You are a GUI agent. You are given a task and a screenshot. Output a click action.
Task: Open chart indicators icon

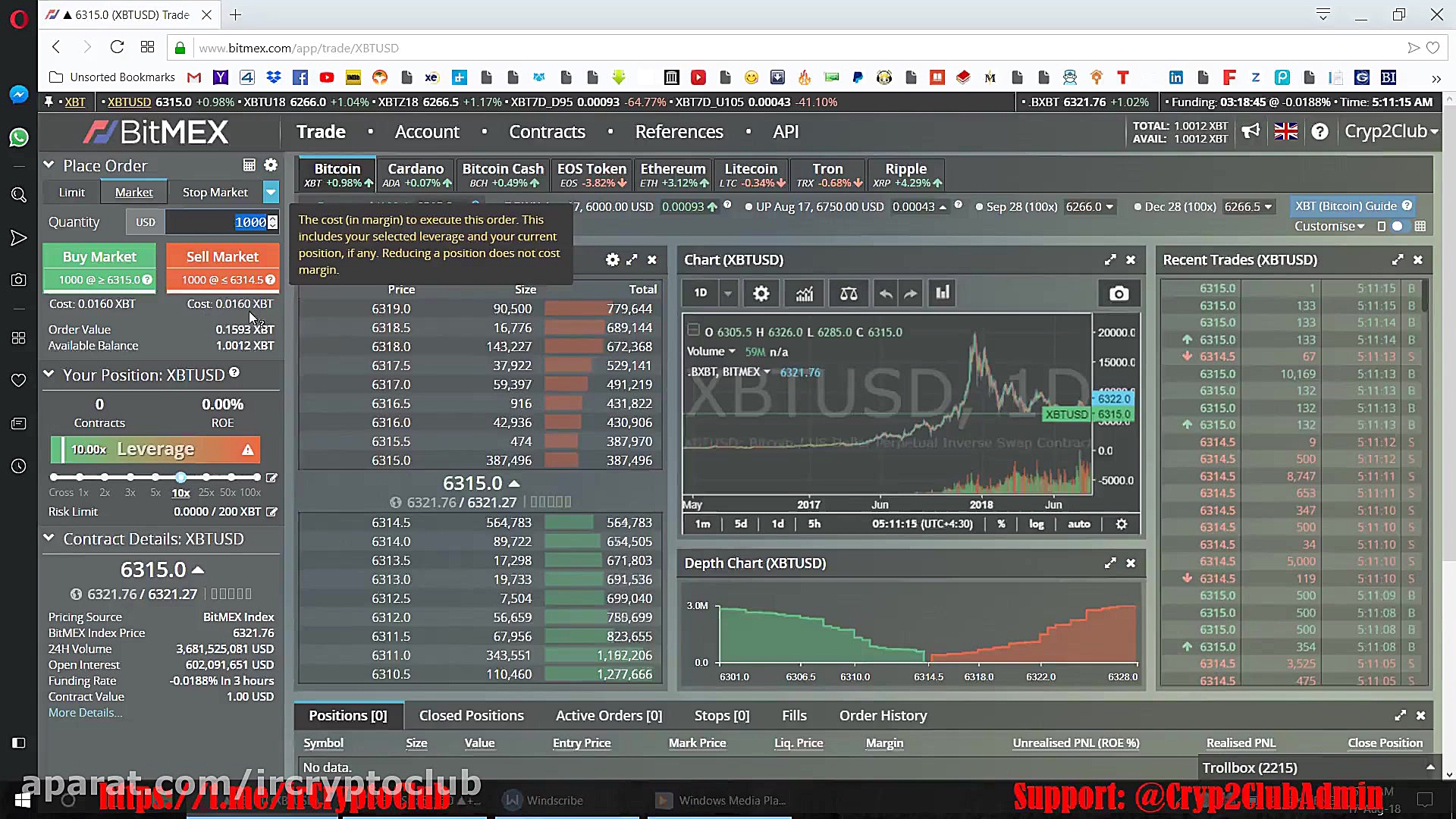(805, 293)
